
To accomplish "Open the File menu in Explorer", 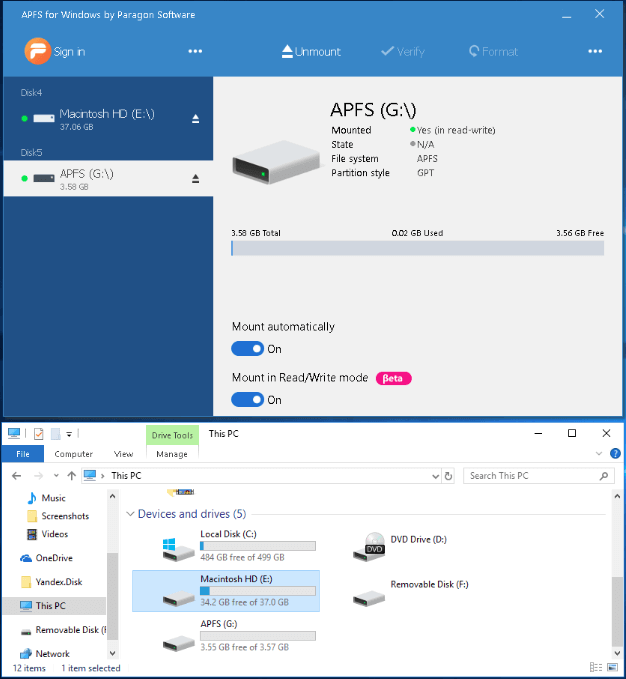I will (x=22, y=454).
